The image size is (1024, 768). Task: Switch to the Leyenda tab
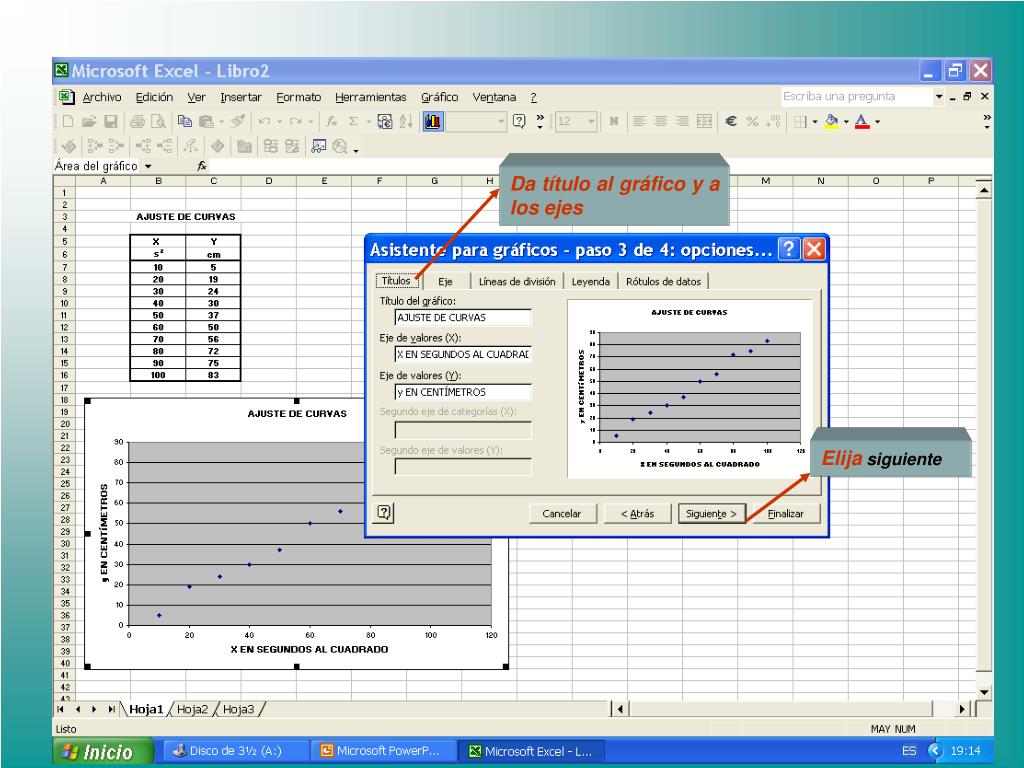(x=590, y=281)
